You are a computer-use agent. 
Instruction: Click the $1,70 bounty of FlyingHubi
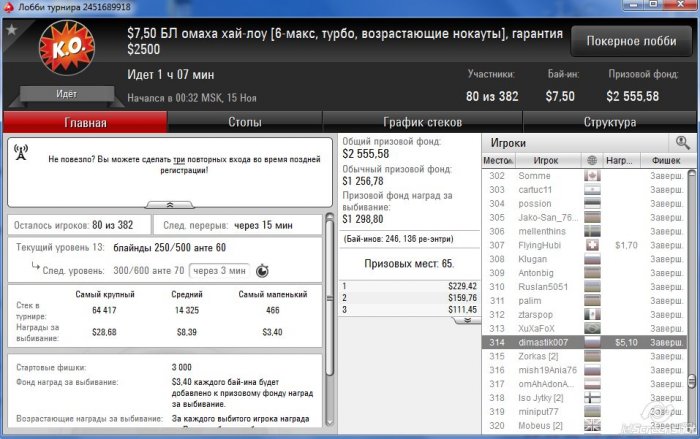point(626,245)
